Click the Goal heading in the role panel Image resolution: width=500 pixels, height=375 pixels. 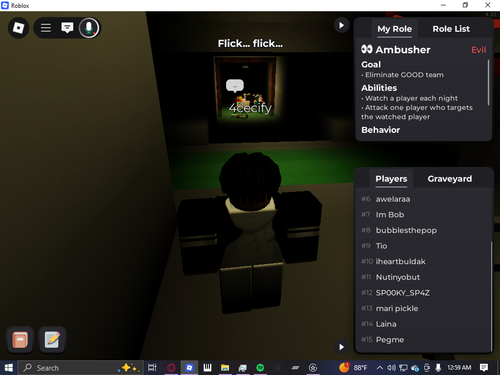[x=371, y=64]
